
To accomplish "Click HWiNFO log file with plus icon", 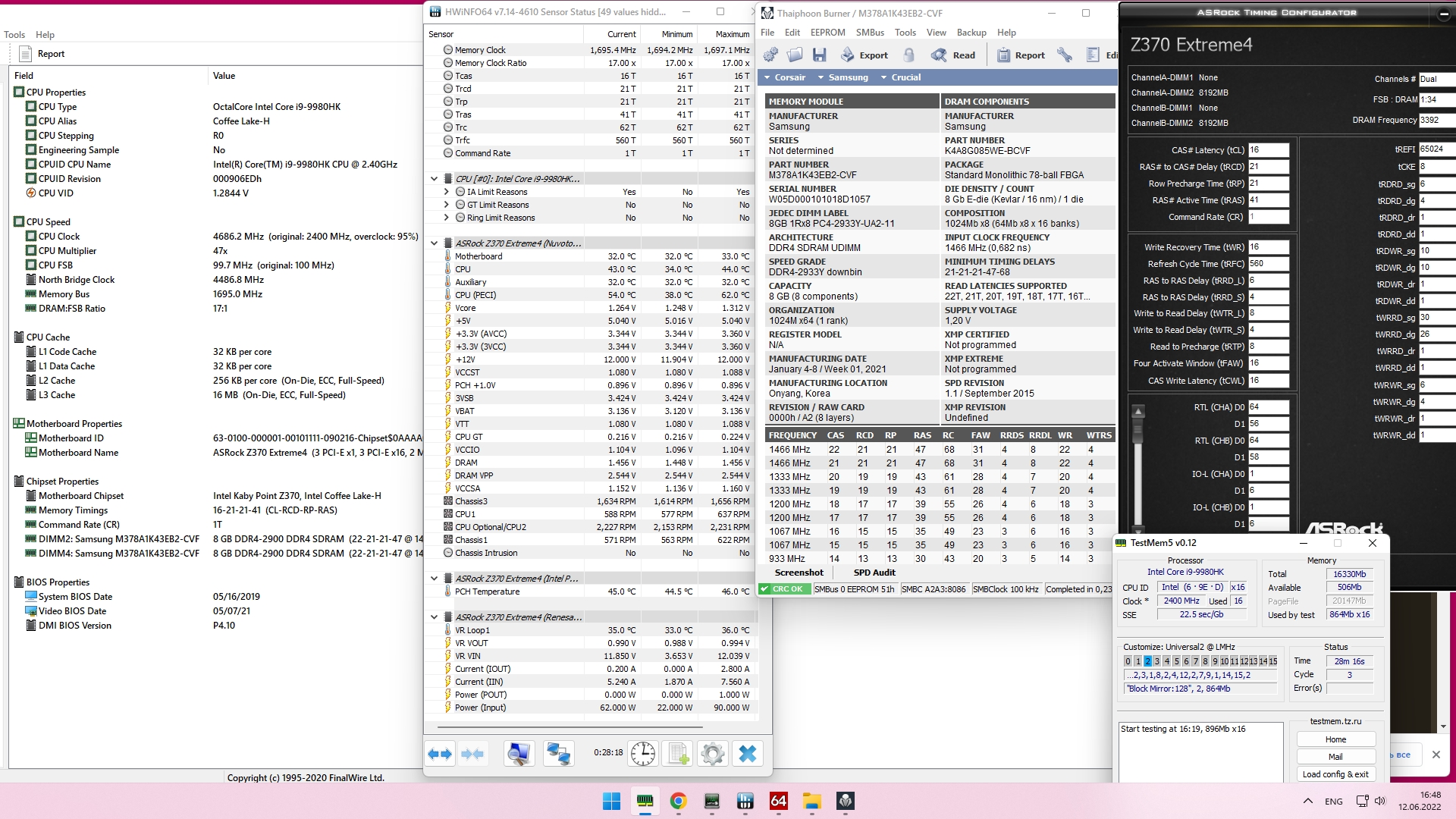I will [676, 754].
